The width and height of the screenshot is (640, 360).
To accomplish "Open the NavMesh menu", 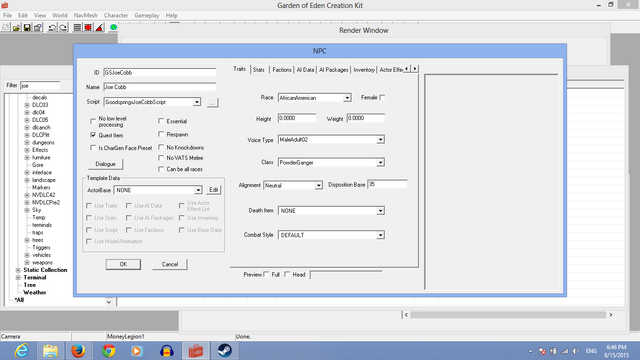I will (85, 15).
